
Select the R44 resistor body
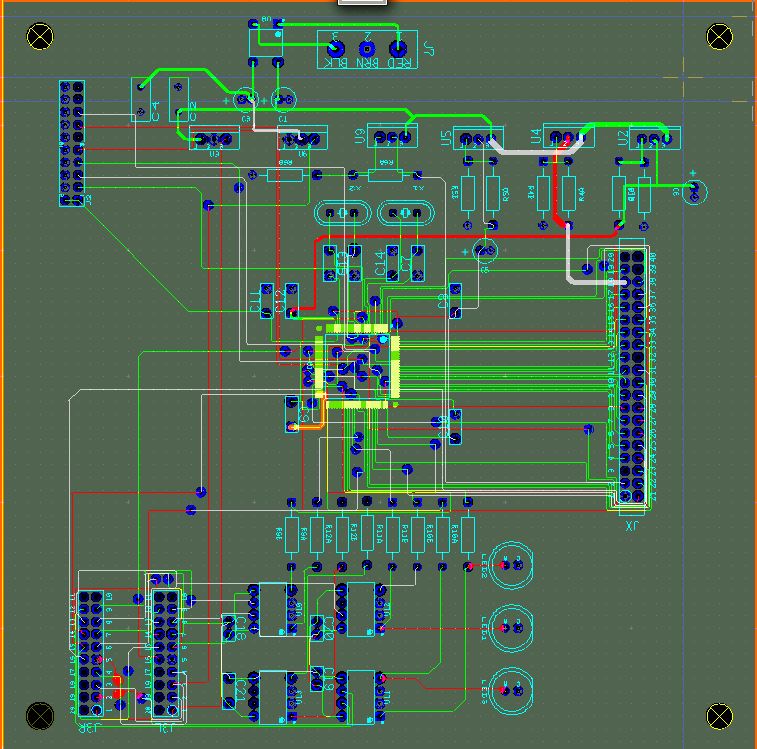pyautogui.click(x=569, y=193)
